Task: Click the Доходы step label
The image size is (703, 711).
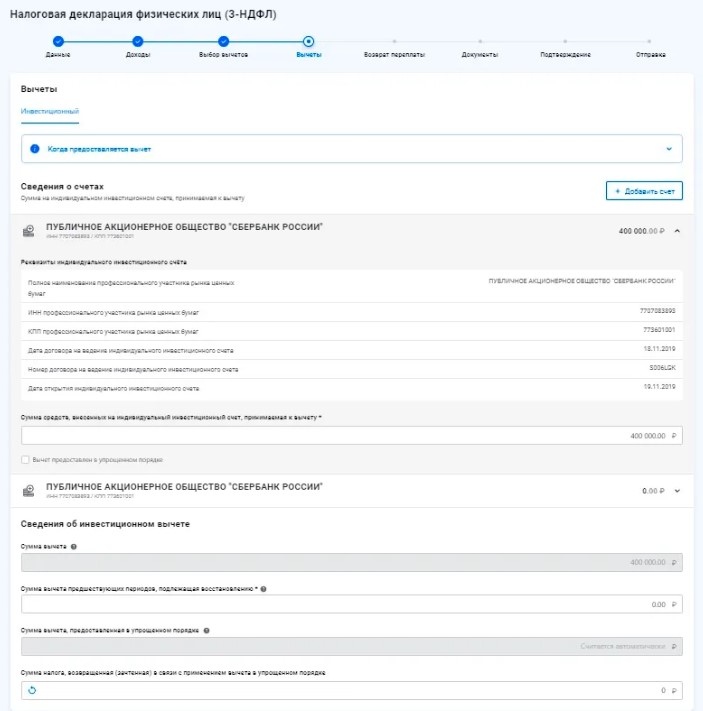Action: pos(138,54)
